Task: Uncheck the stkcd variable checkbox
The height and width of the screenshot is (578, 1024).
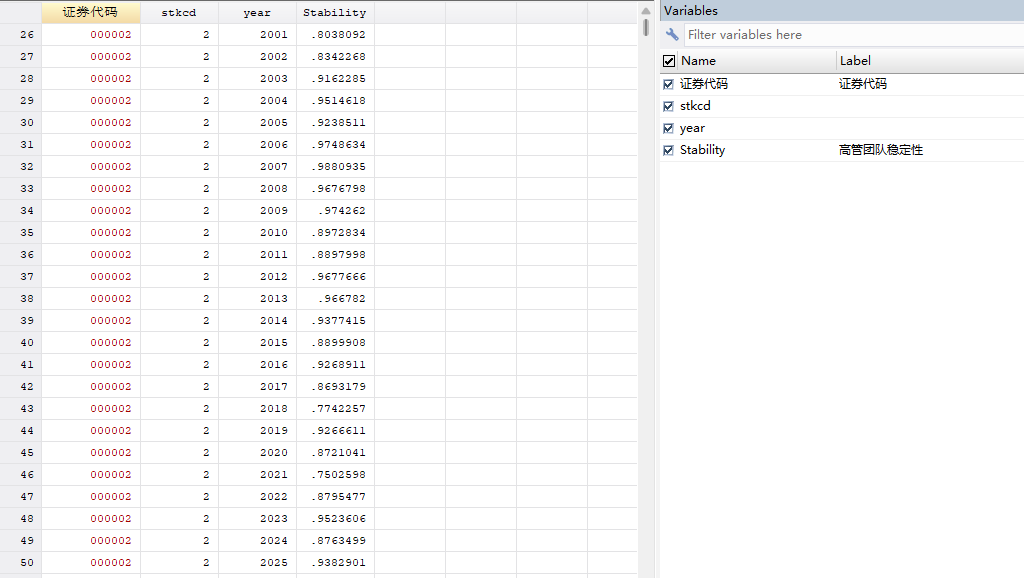Action: pos(668,106)
